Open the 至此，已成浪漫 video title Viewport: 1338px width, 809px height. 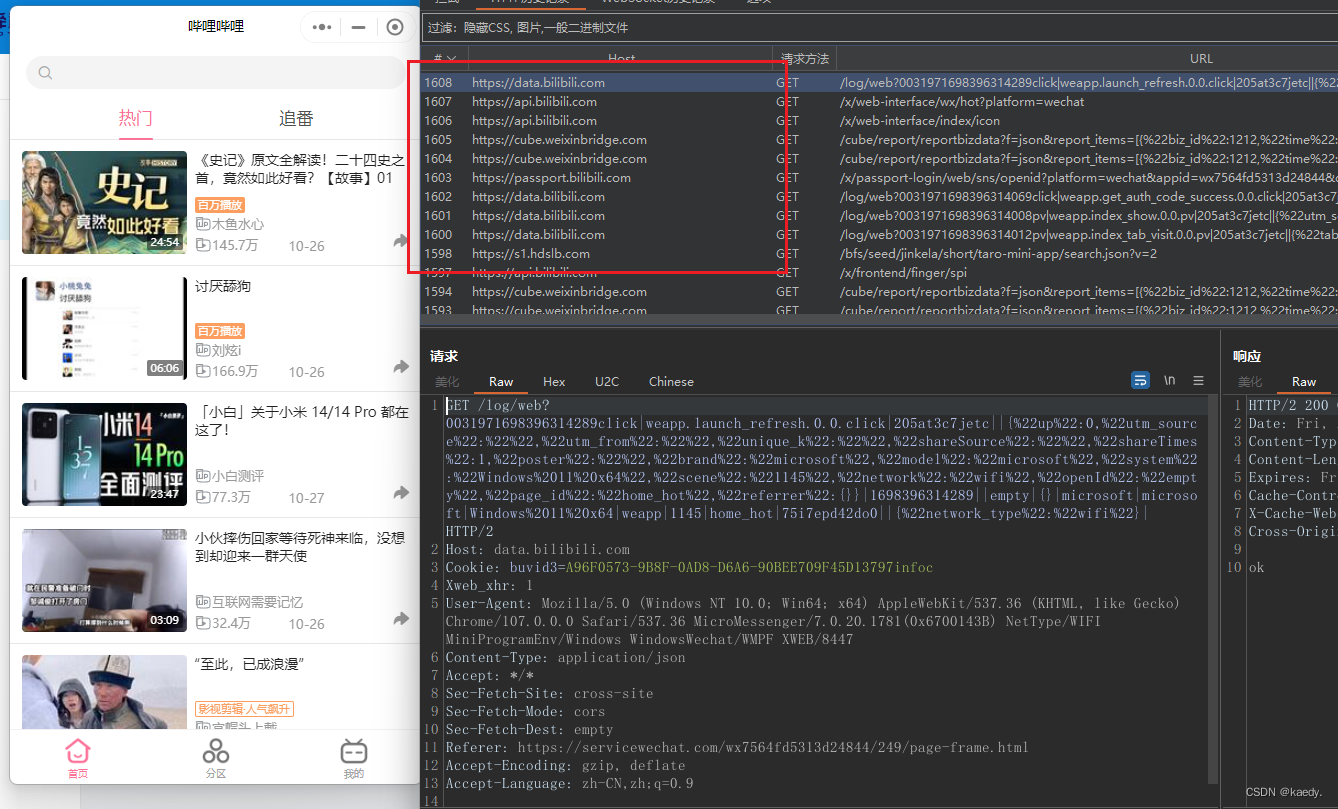click(x=249, y=664)
